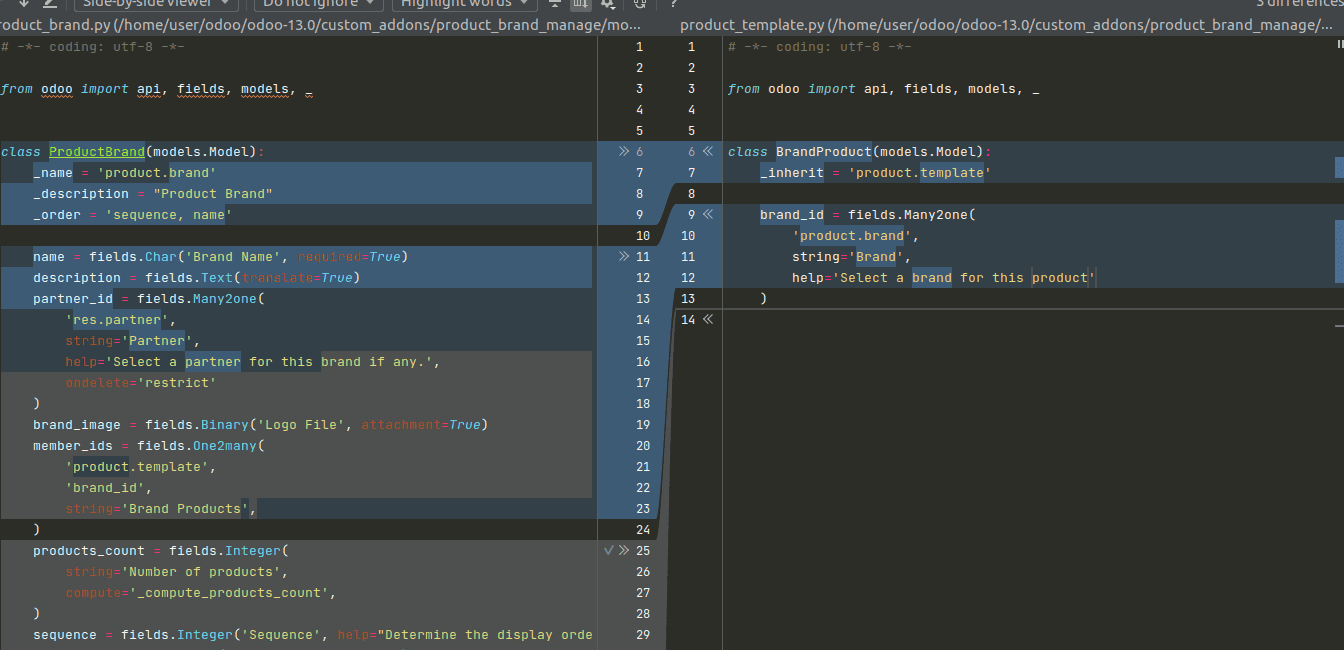Click the _order = 'sequence, name' line
1344x650 pixels.
tap(133, 215)
